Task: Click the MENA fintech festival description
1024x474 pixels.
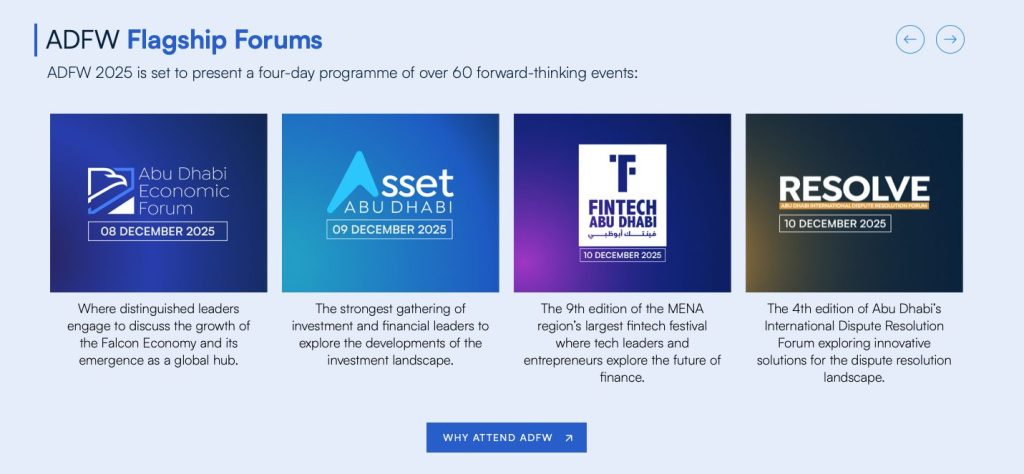Action: click(622, 343)
